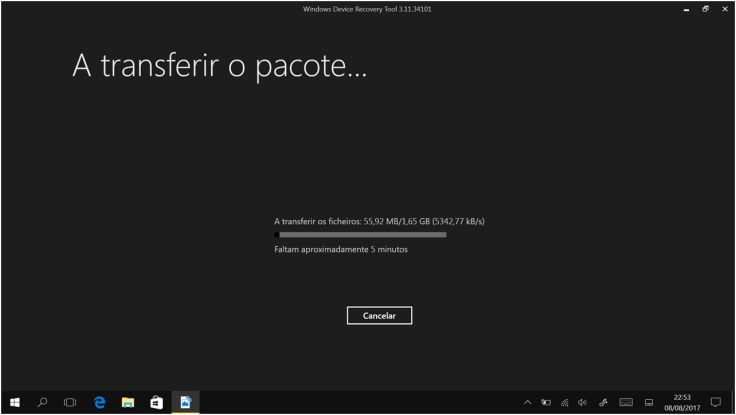736x415 pixels.
Task: Open the Windows Start menu
Action: point(14,403)
